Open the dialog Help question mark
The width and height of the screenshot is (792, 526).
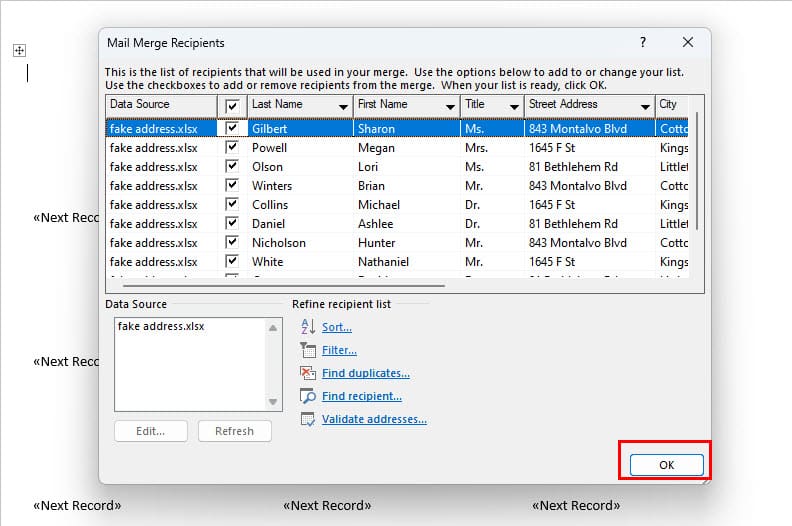click(x=642, y=42)
